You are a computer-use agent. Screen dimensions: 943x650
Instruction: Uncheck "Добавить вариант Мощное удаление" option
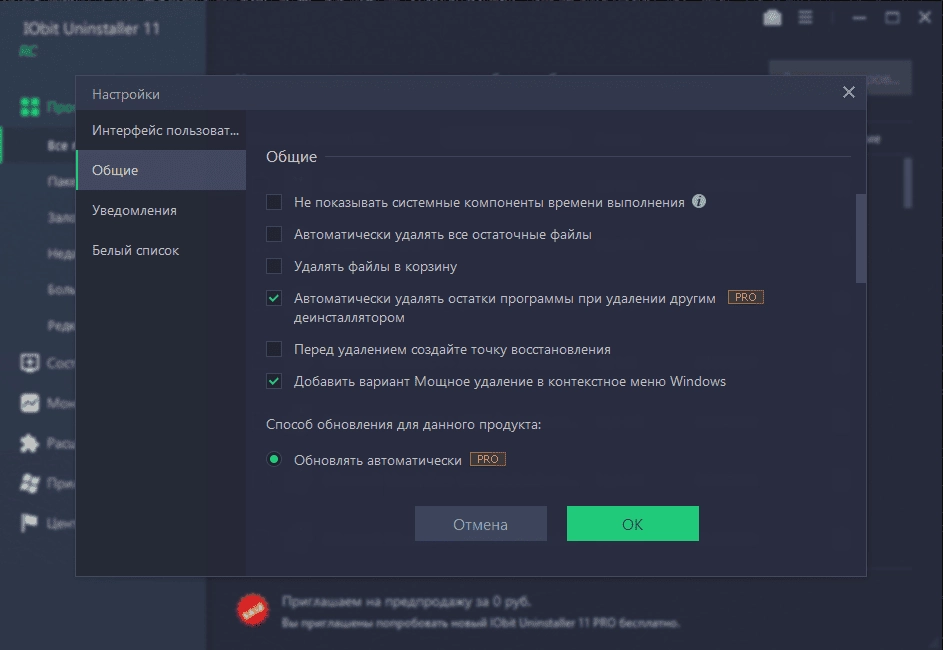click(274, 381)
